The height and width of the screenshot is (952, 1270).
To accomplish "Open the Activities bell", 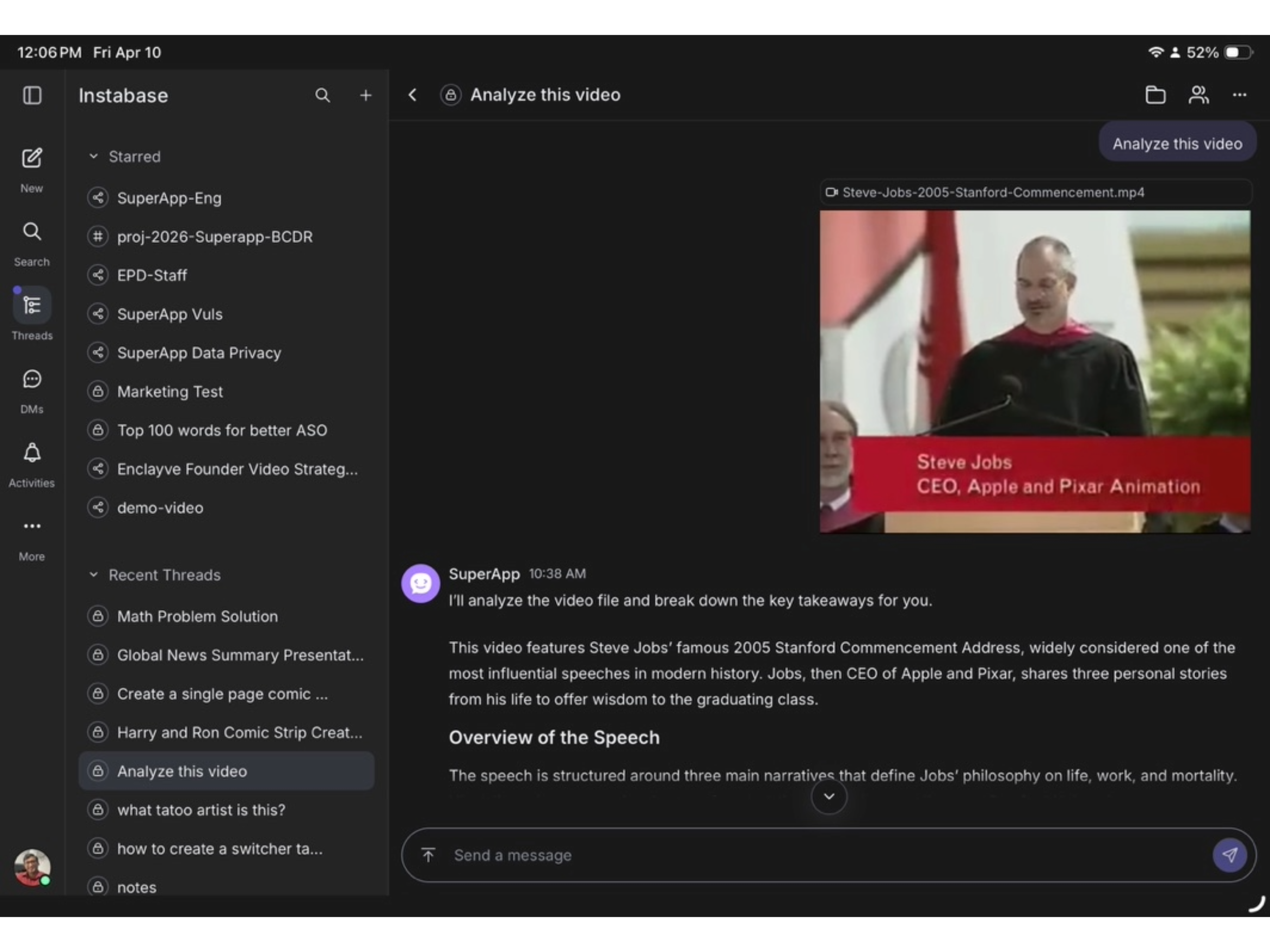I will pos(32,464).
